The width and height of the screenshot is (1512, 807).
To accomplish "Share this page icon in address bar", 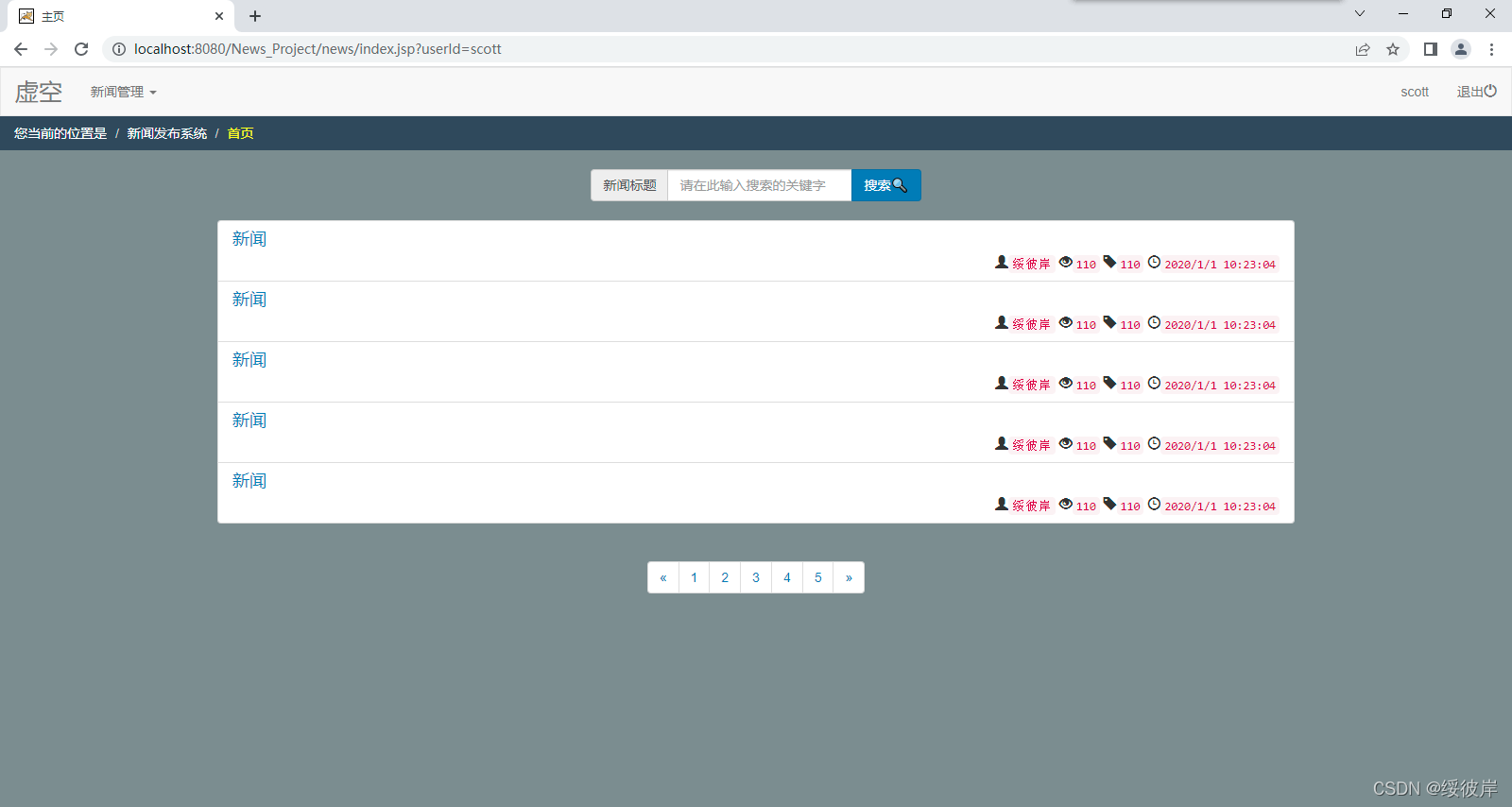I will coord(1363,49).
